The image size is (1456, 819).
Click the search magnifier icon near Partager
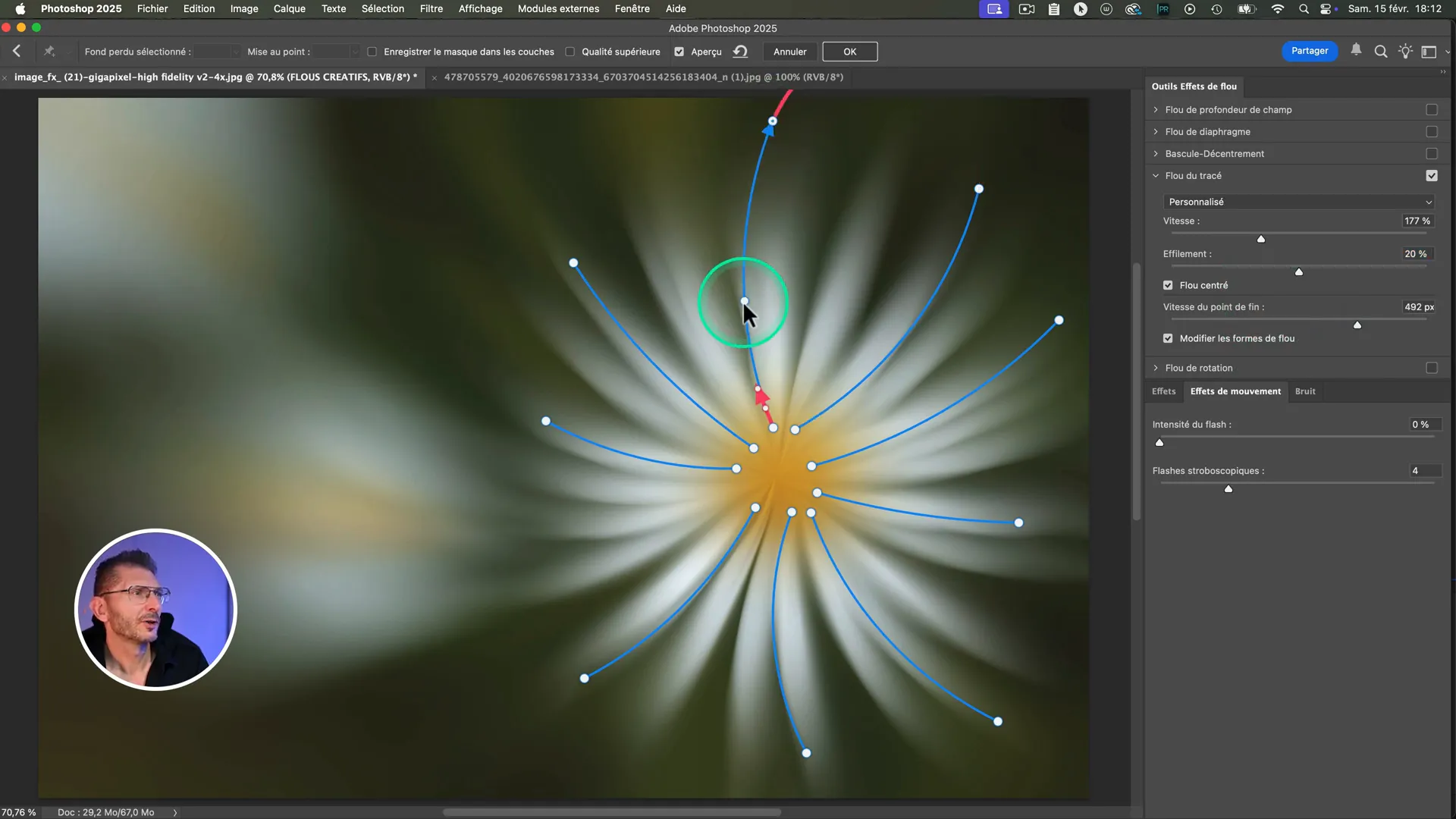tap(1381, 52)
